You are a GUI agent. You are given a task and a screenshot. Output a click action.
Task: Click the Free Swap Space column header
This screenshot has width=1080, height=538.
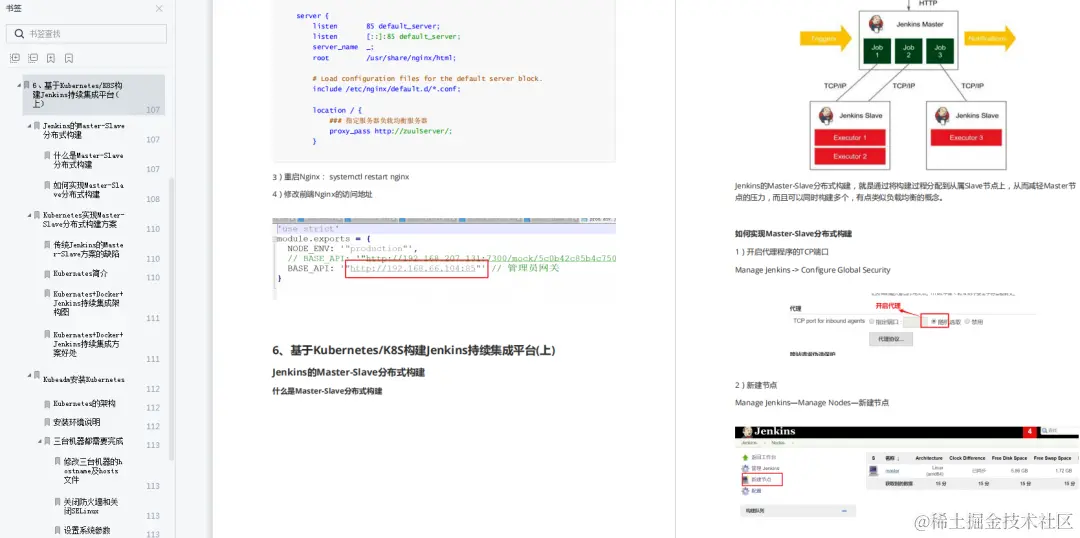pos(1052,458)
